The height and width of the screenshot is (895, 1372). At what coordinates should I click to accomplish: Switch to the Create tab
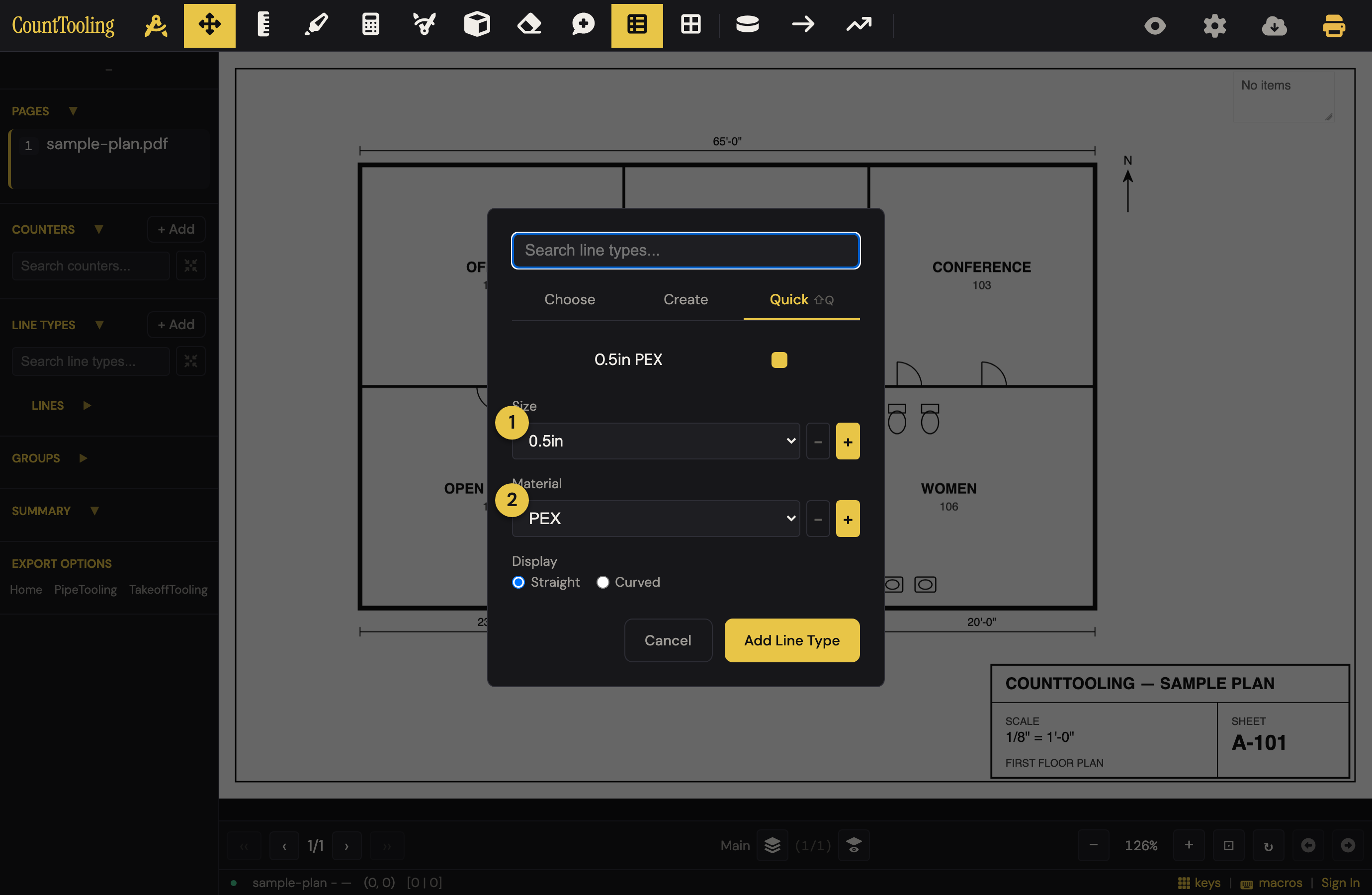pyautogui.click(x=686, y=299)
